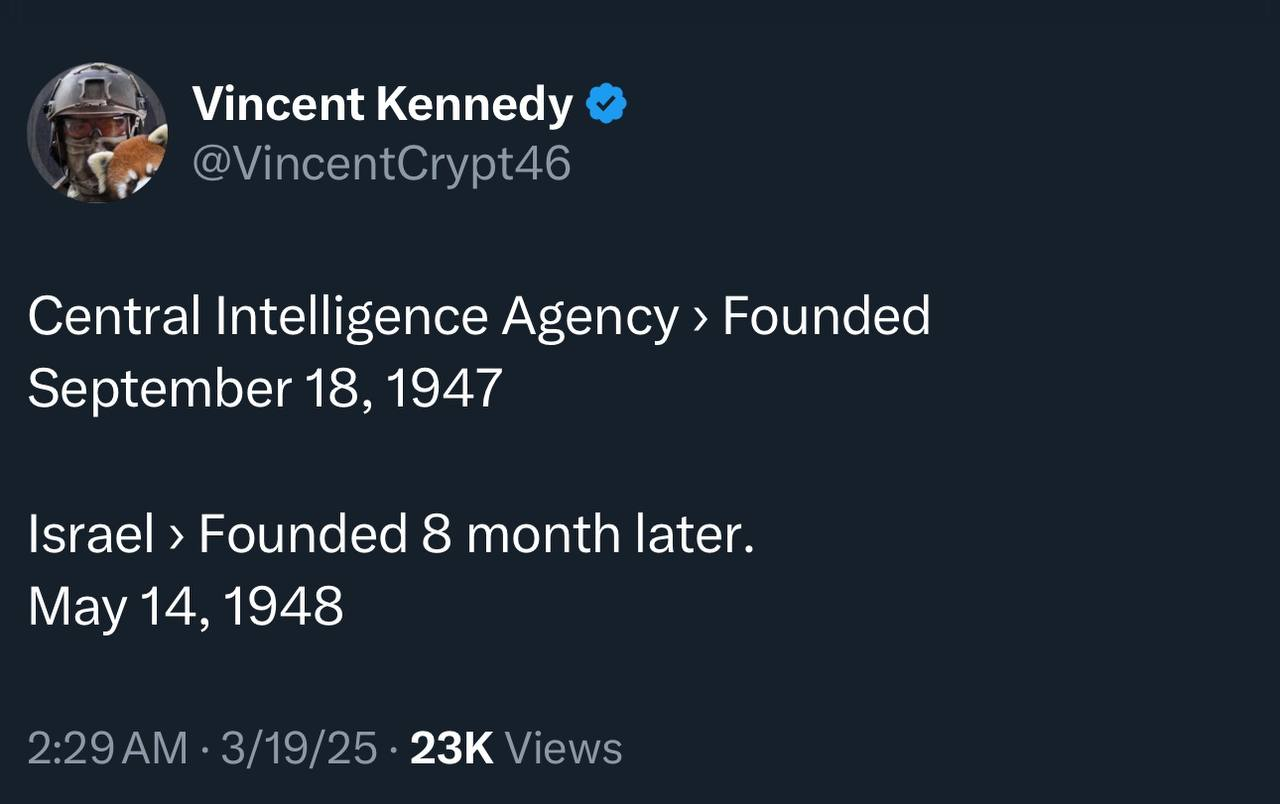
Task: Click the word "Agency" in the tweet
Action: pyautogui.click(x=590, y=319)
